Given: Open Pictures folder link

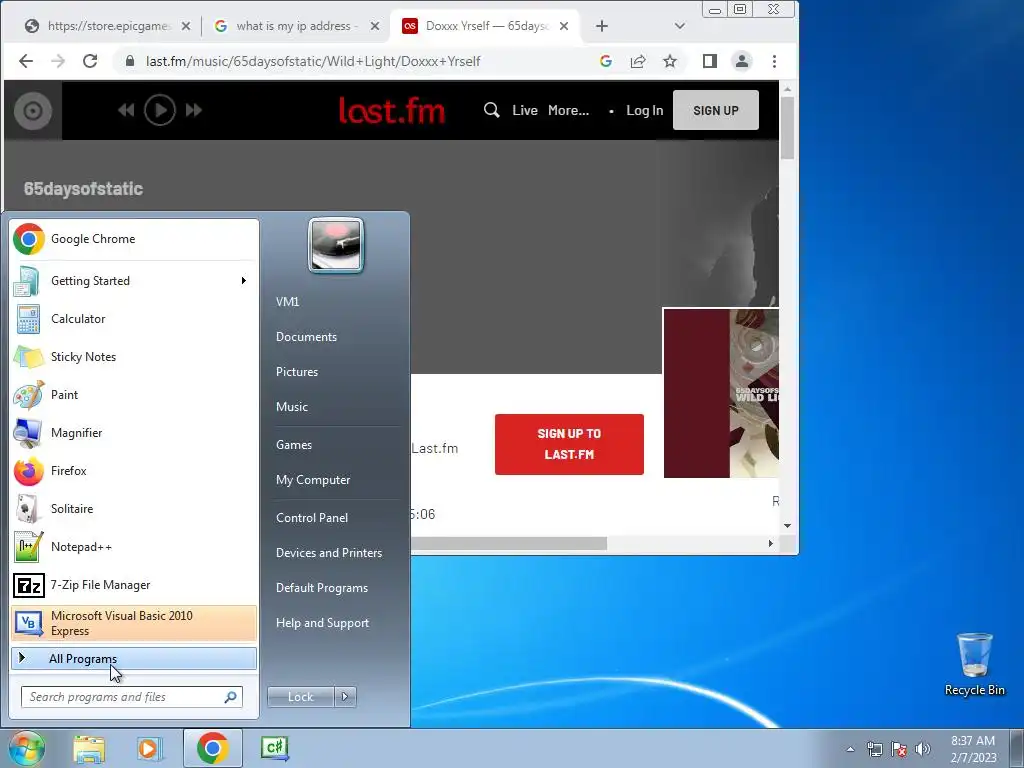Looking at the screenshot, I should pyautogui.click(x=297, y=372).
